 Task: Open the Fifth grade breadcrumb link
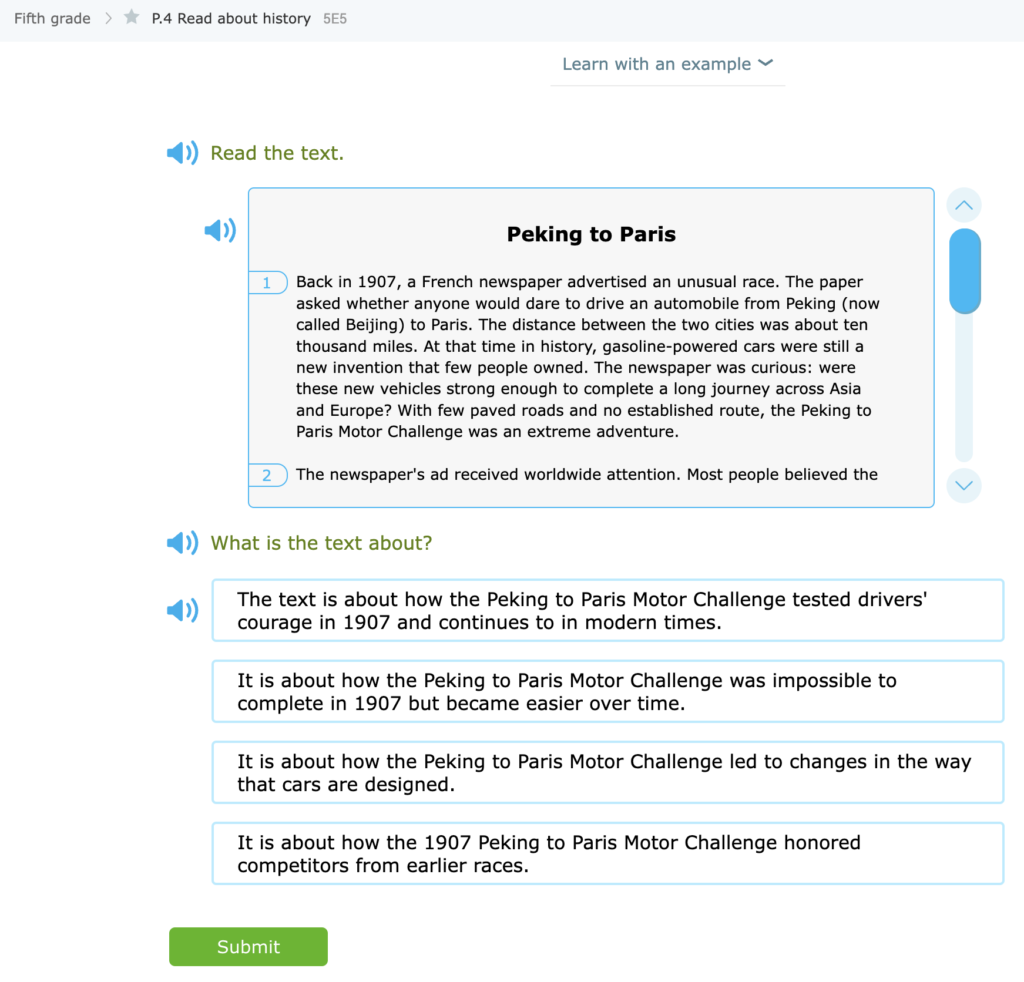coord(51,17)
